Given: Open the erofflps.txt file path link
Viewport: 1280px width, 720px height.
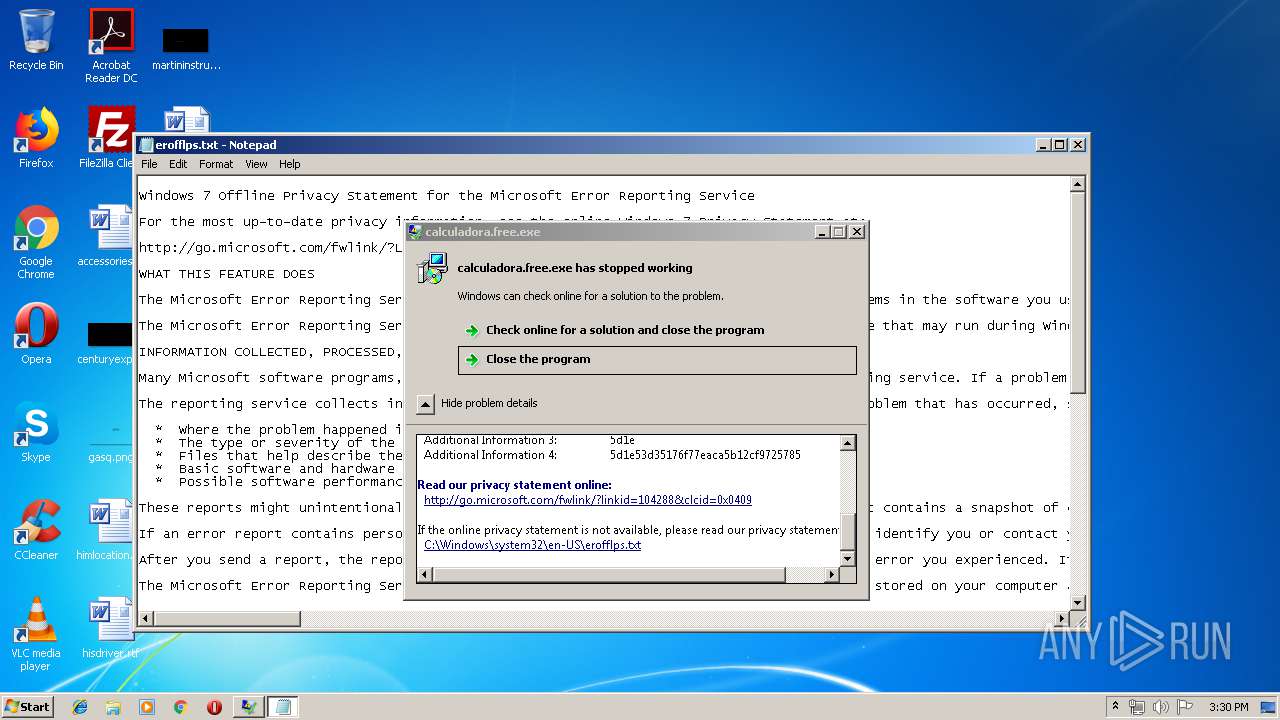Looking at the screenshot, I should coord(532,545).
